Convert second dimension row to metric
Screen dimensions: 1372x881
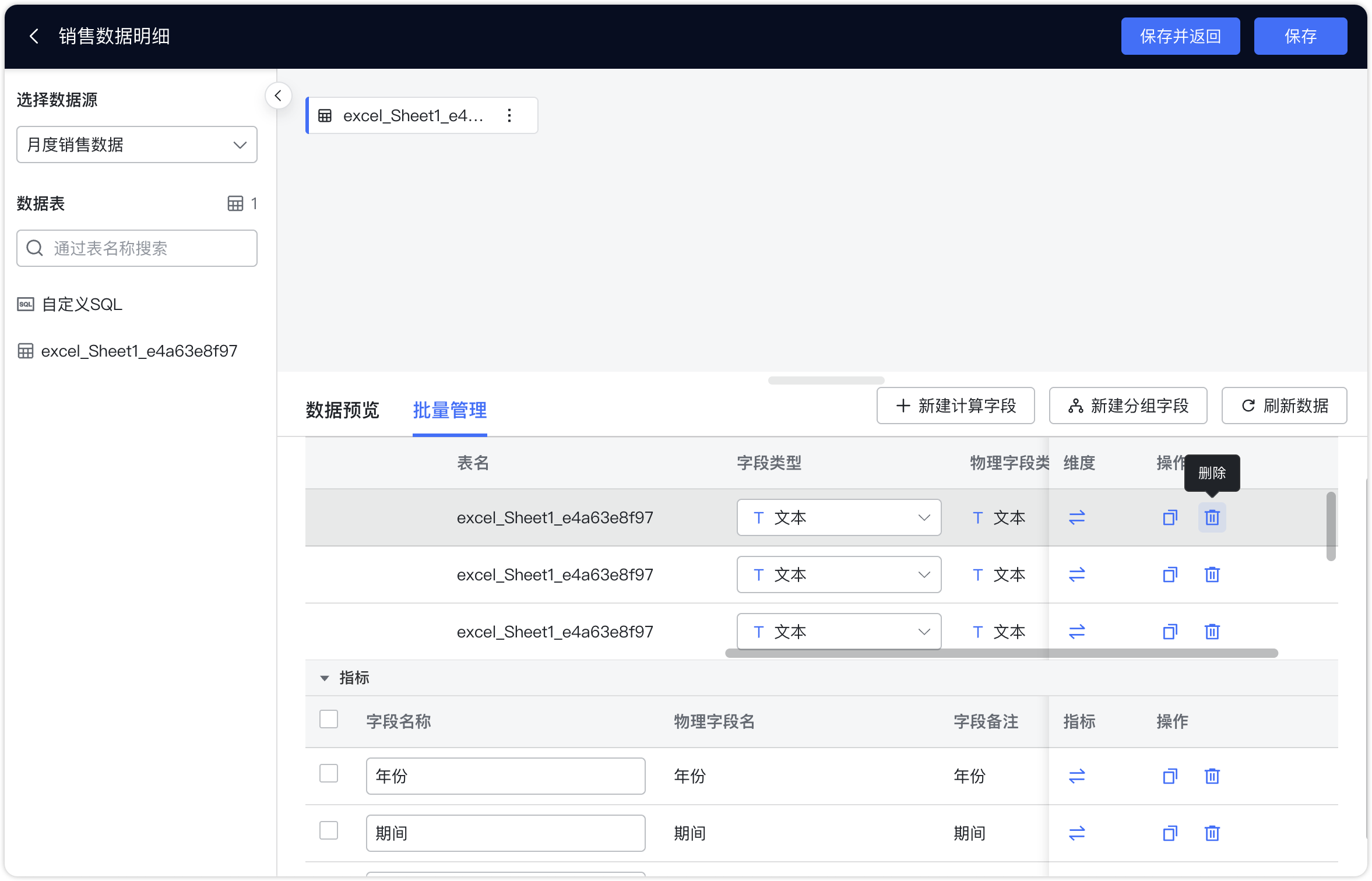1077,575
